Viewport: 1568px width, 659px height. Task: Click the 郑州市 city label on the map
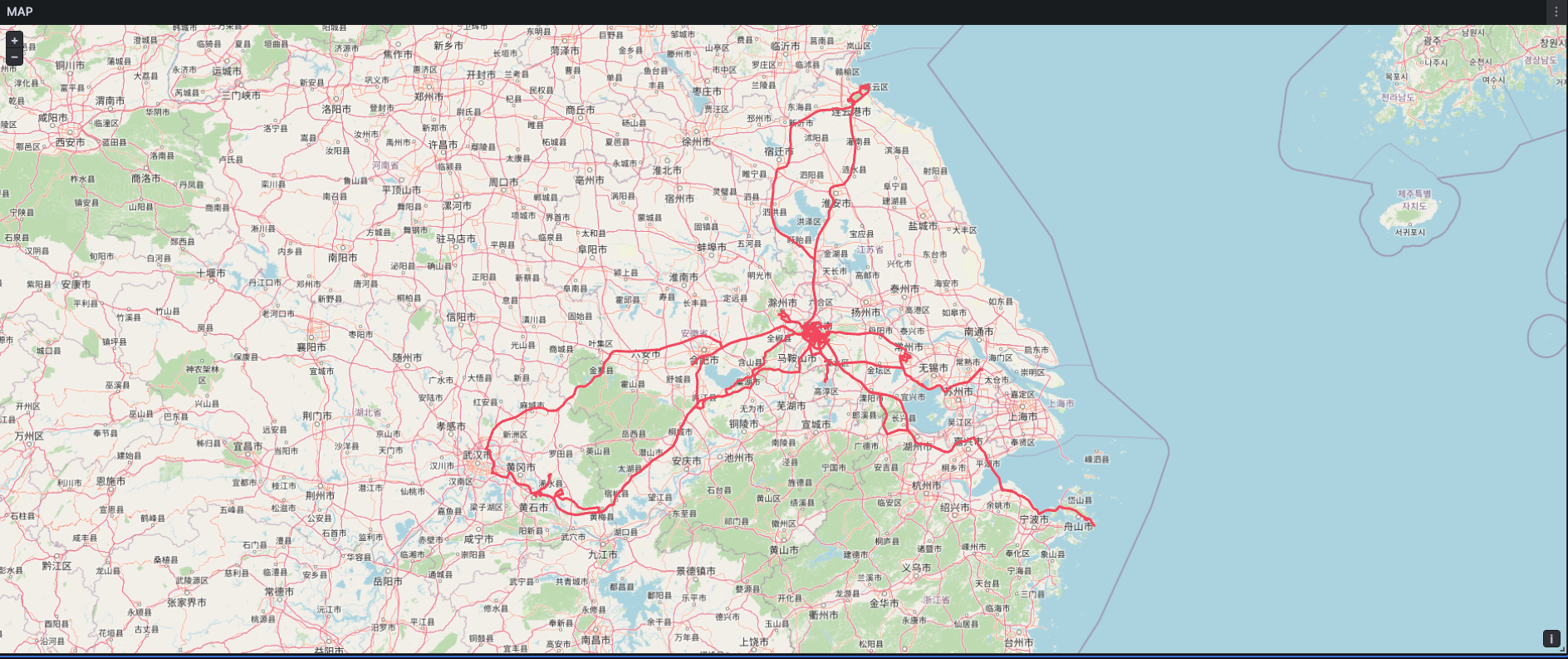tap(429, 96)
